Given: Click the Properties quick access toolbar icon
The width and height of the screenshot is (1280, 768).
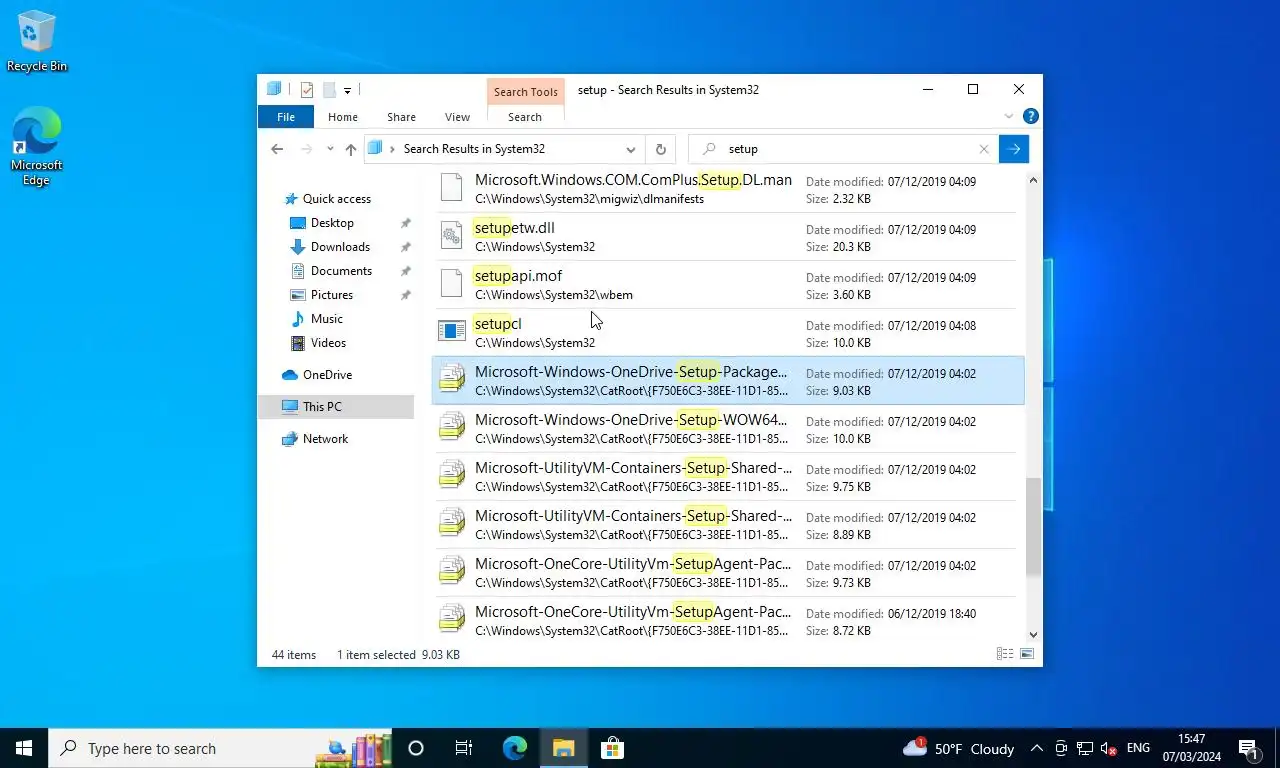Looking at the screenshot, I should (x=307, y=90).
